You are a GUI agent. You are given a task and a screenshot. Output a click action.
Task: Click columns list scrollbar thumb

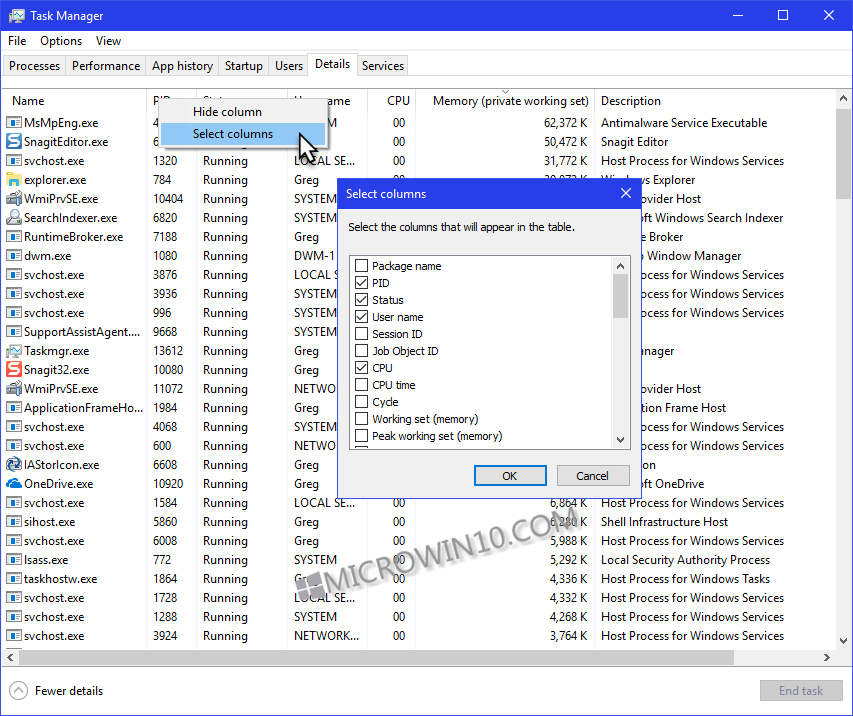click(x=620, y=296)
